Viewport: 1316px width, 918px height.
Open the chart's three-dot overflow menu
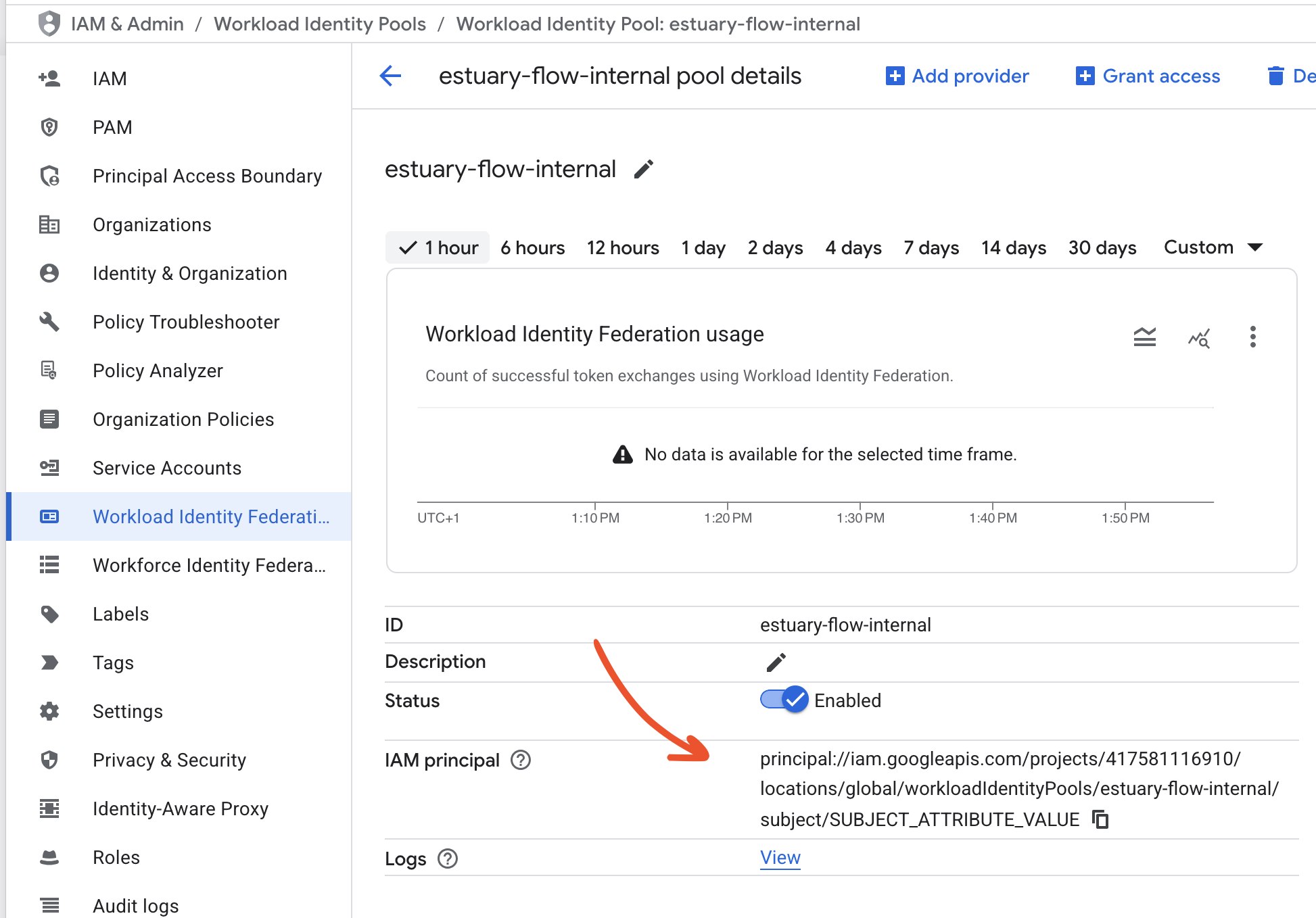tap(1252, 336)
